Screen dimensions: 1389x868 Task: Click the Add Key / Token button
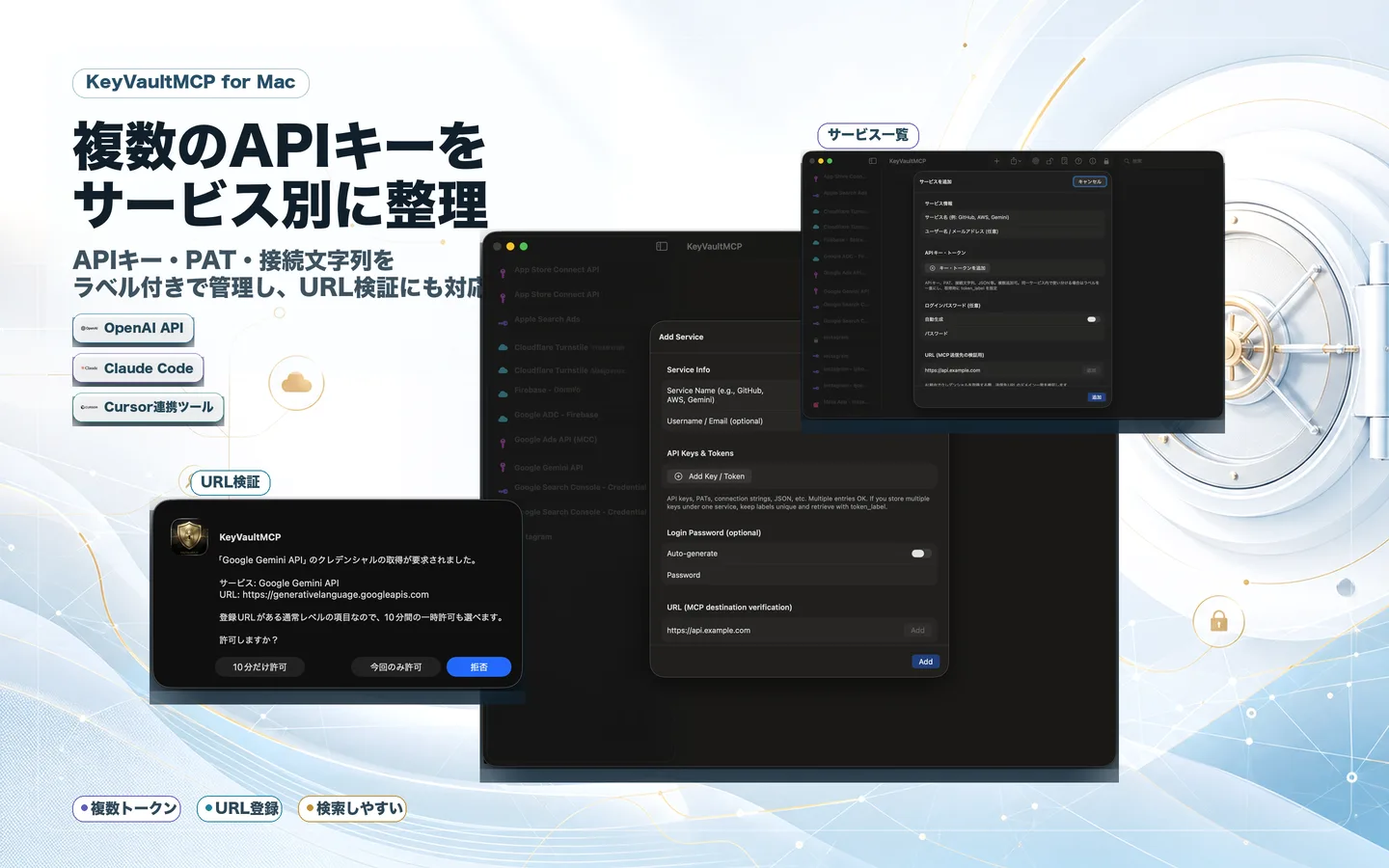point(709,476)
